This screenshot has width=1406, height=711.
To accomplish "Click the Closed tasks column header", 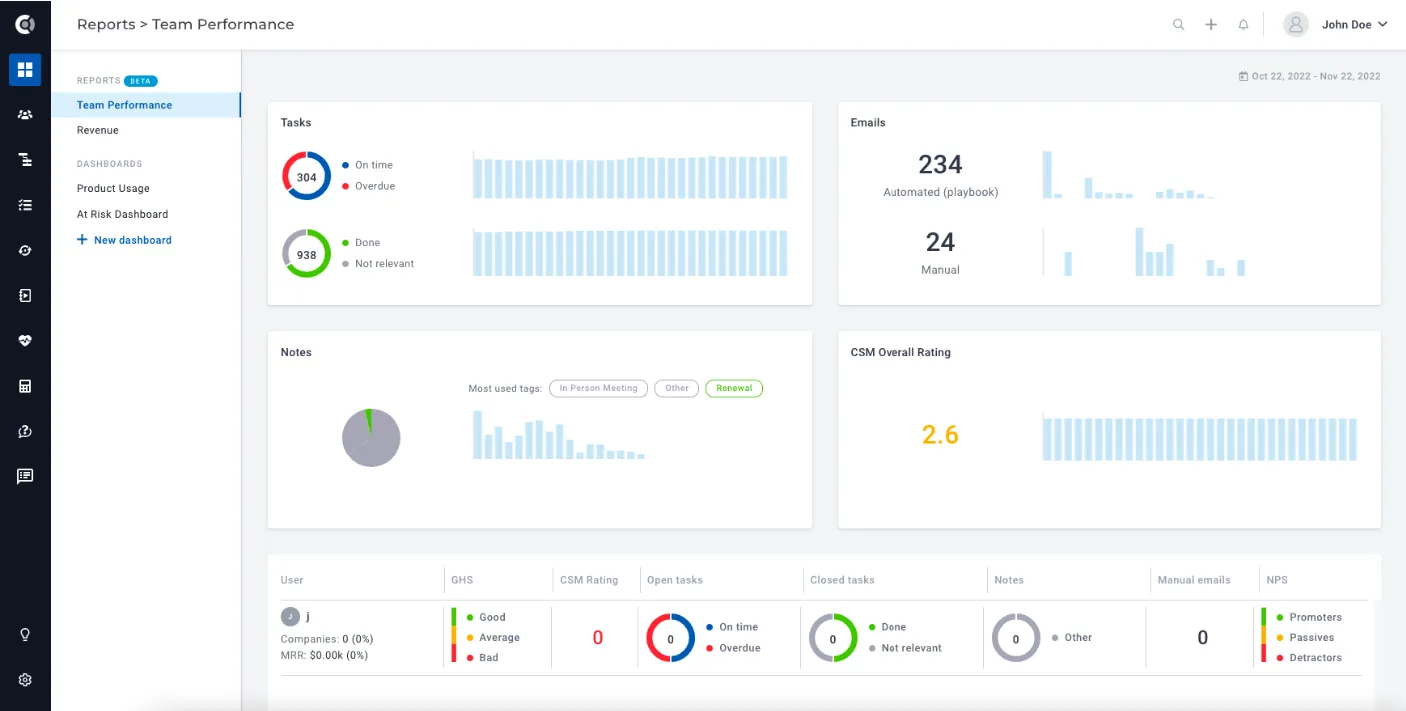I will 842,580.
